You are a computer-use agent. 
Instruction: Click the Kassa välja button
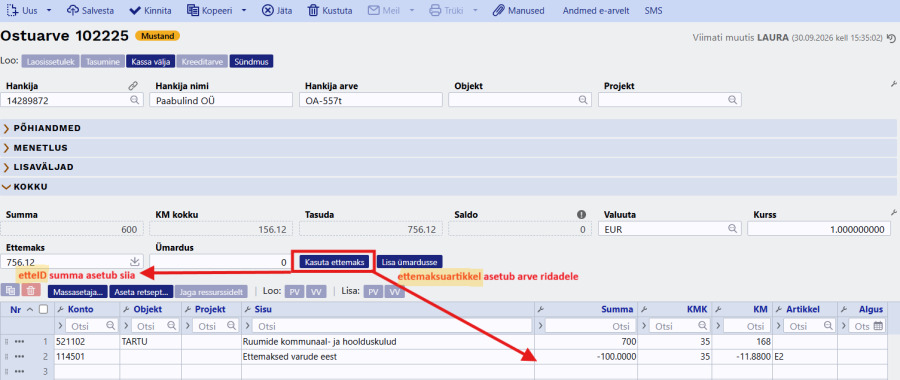coord(150,61)
